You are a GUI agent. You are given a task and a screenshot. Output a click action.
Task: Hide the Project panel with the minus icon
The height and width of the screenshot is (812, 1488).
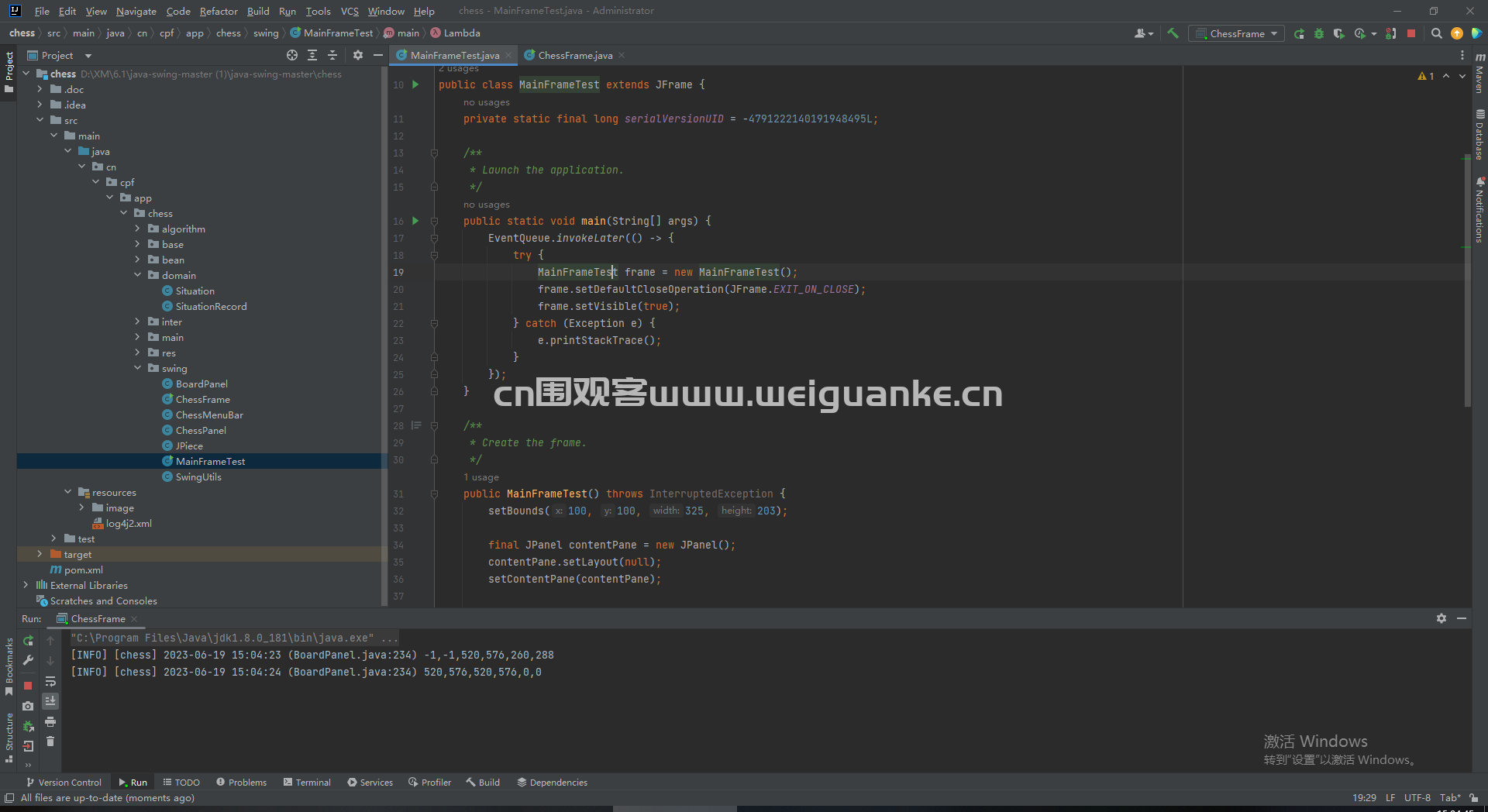pos(378,55)
